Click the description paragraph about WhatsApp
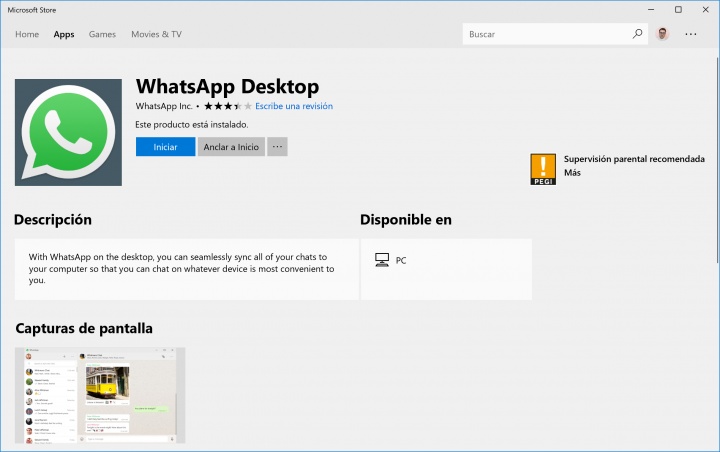The height and width of the screenshot is (452, 720). [x=181, y=269]
